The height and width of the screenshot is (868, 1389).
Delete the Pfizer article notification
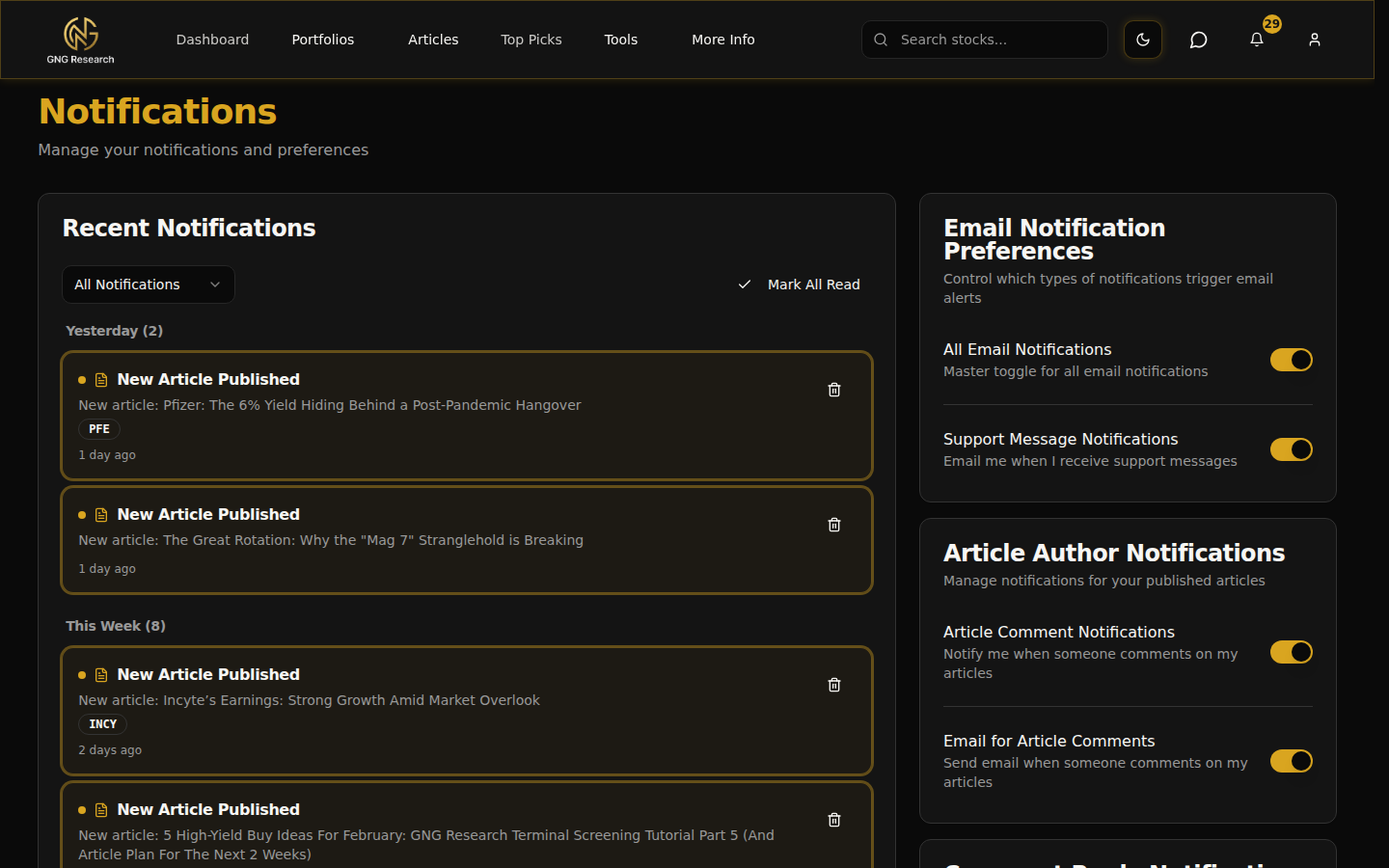[x=834, y=390]
